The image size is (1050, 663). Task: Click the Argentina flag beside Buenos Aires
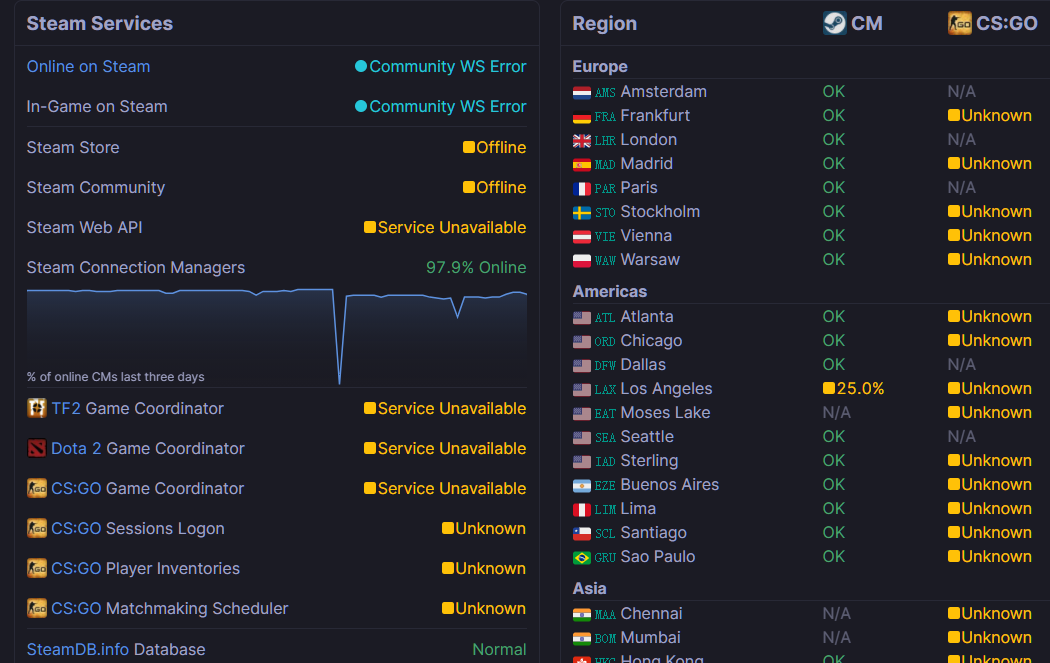click(x=582, y=485)
